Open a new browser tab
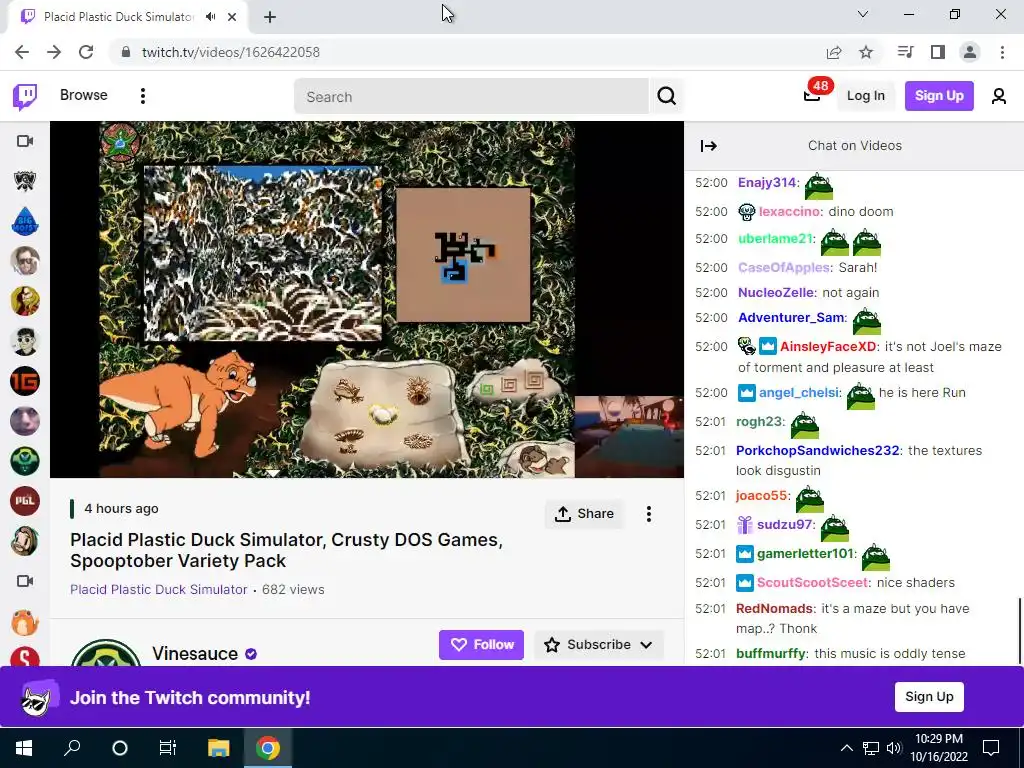Image resolution: width=1024 pixels, height=768 pixels. click(x=270, y=18)
